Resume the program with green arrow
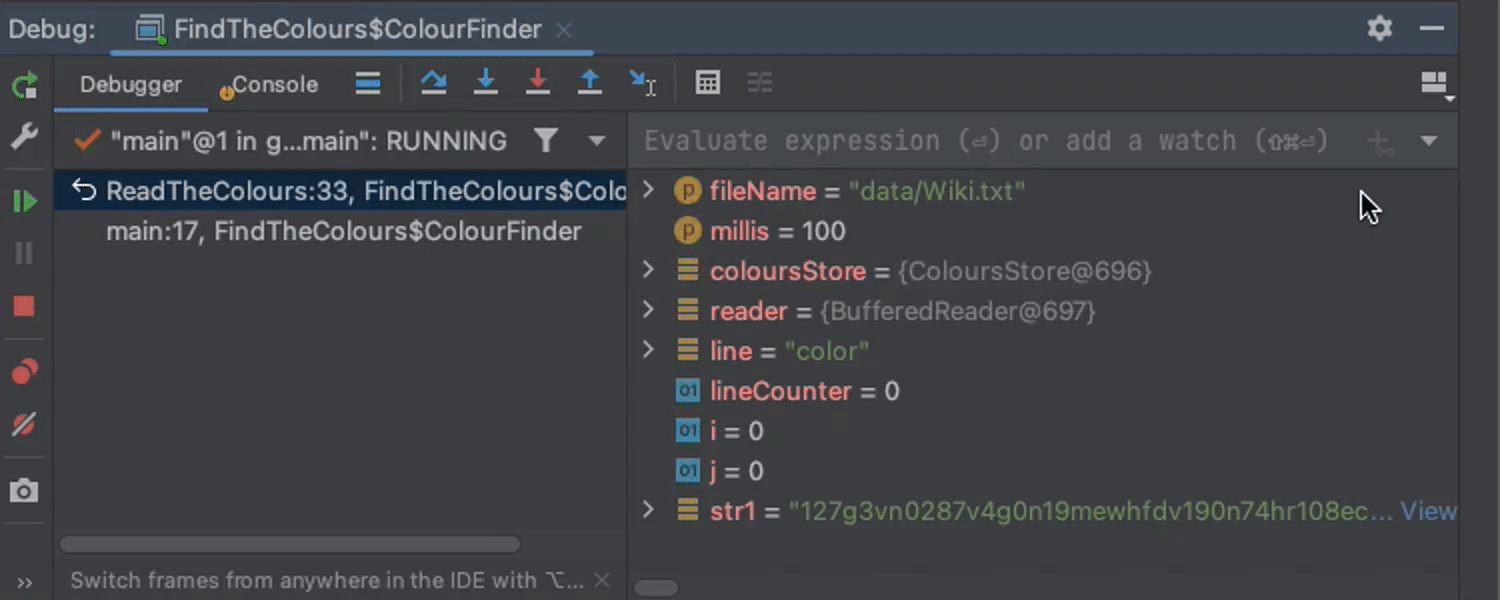Image resolution: width=1500 pixels, height=600 pixels. 24,202
